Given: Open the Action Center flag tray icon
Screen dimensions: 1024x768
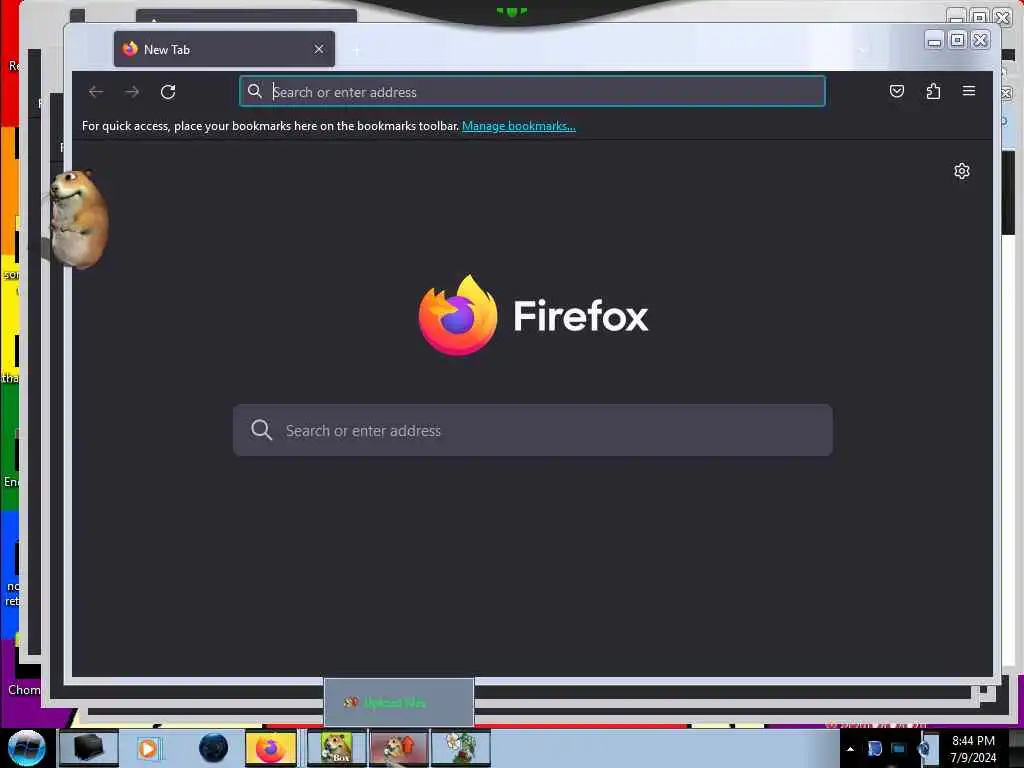Looking at the screenshot, I should (x=874, y=748).
